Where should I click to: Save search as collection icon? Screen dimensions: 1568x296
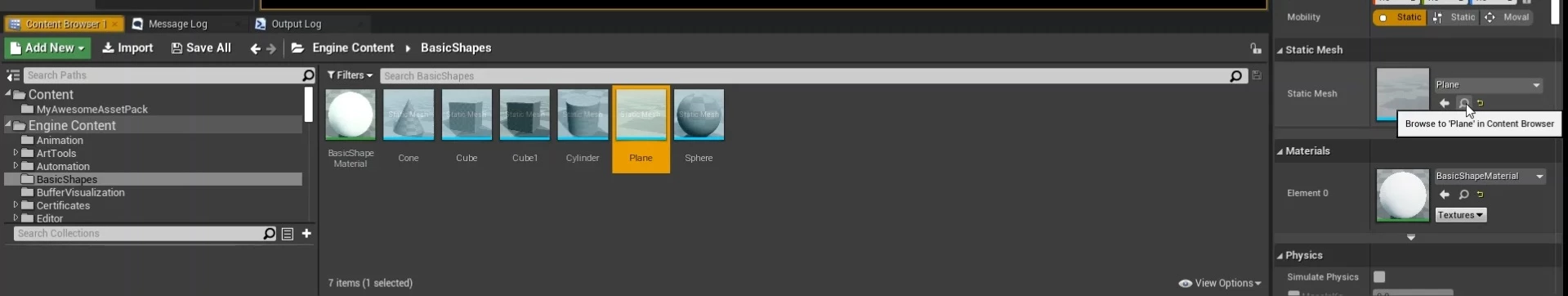click(1257, 76)
